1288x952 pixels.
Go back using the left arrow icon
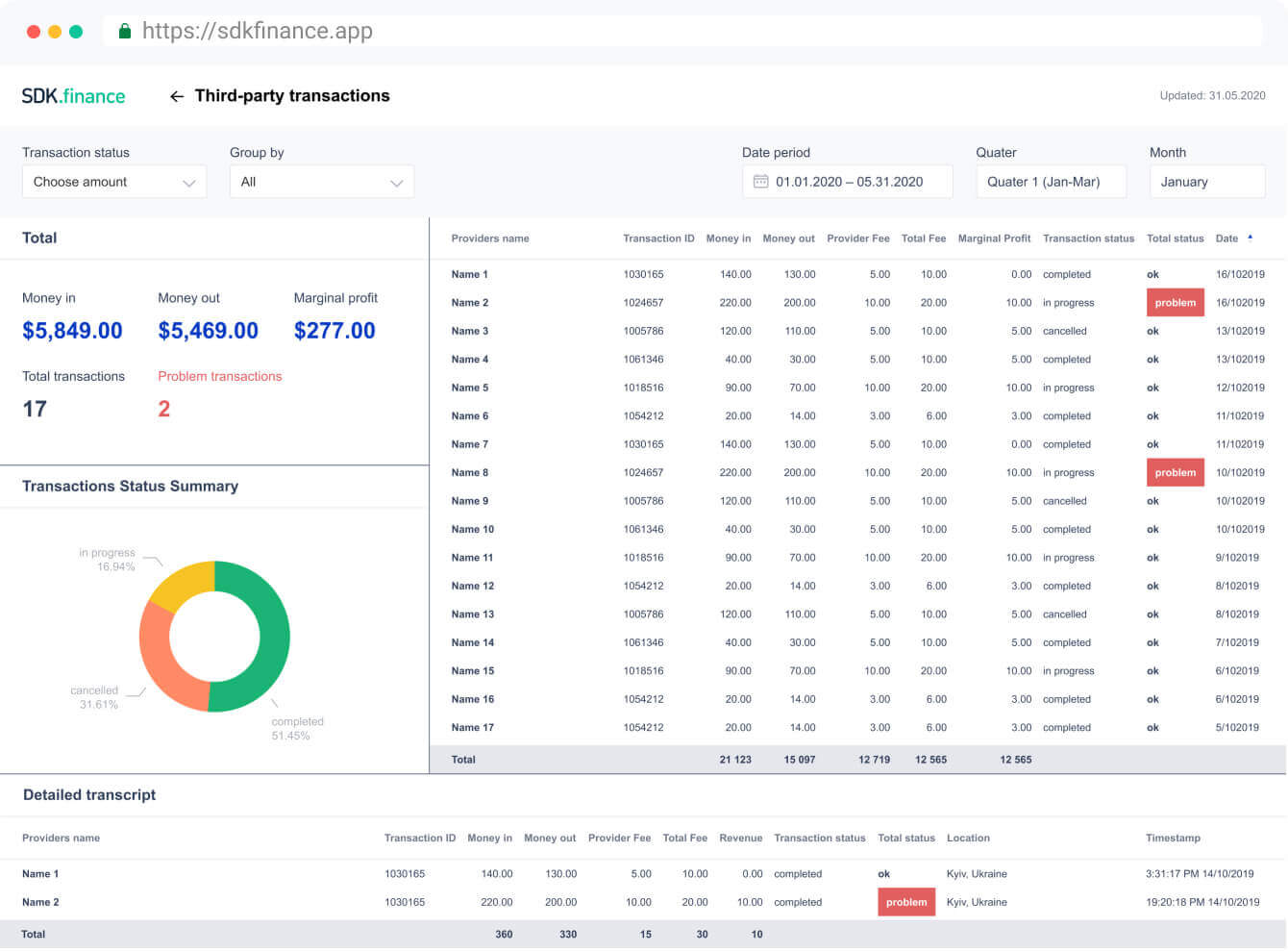click(x=177, y=96)
